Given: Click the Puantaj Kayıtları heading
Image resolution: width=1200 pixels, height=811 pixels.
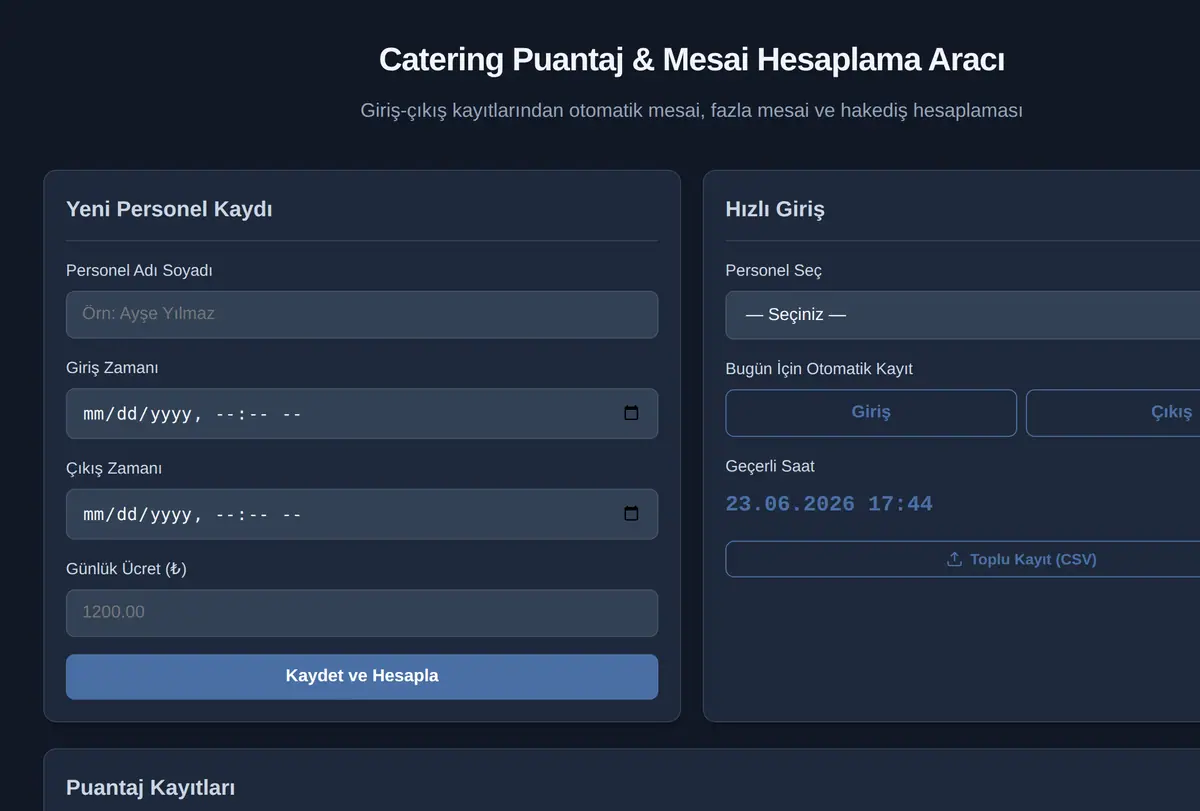Looking at the screenshot, I should coord(150,788).
